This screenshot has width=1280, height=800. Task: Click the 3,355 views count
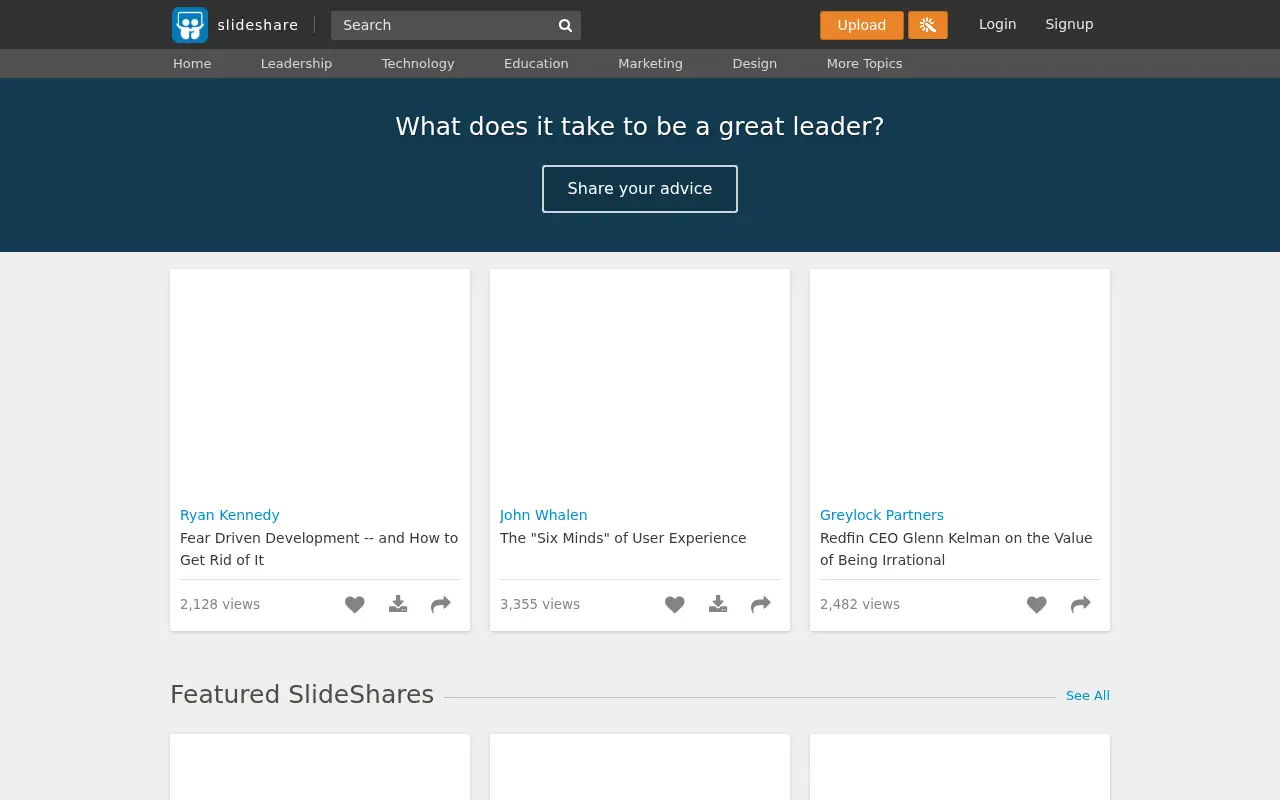(x=540, y=604)
